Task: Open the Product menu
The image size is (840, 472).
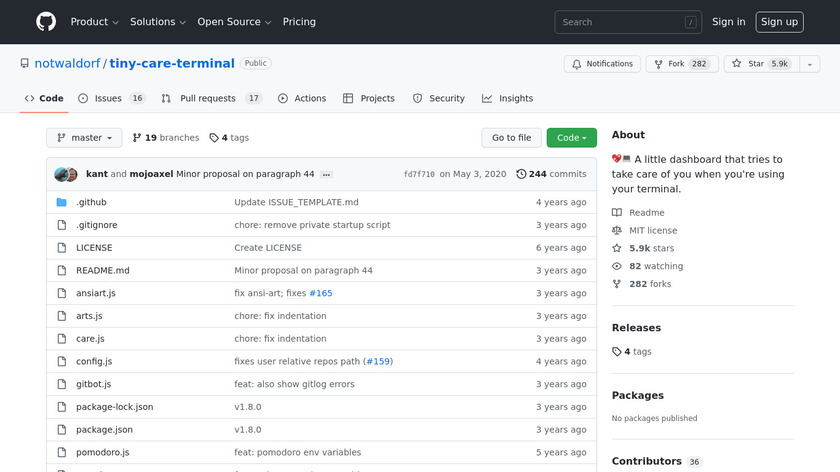Action: coord(95,22)
